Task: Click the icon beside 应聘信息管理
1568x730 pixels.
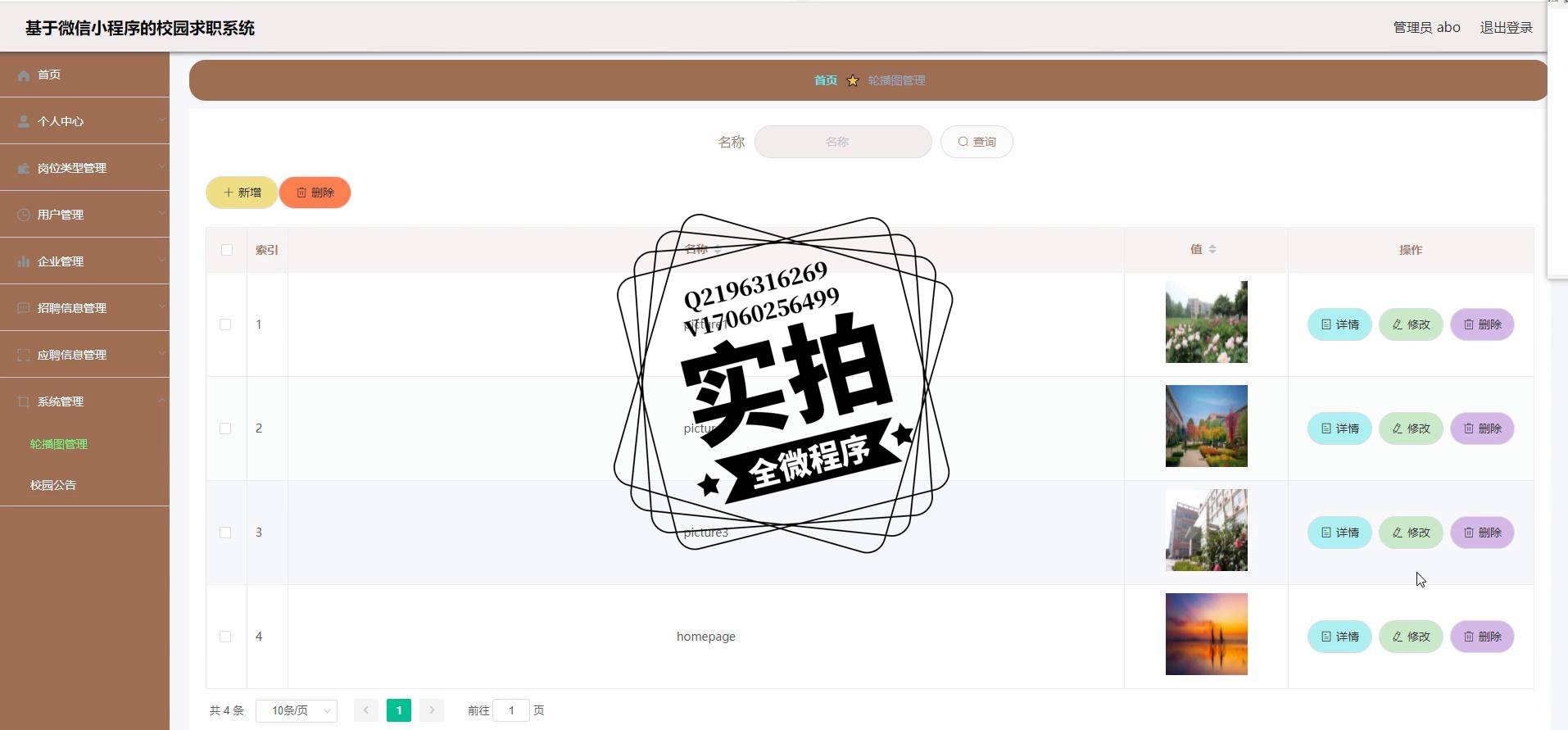Action: point(24,355)
